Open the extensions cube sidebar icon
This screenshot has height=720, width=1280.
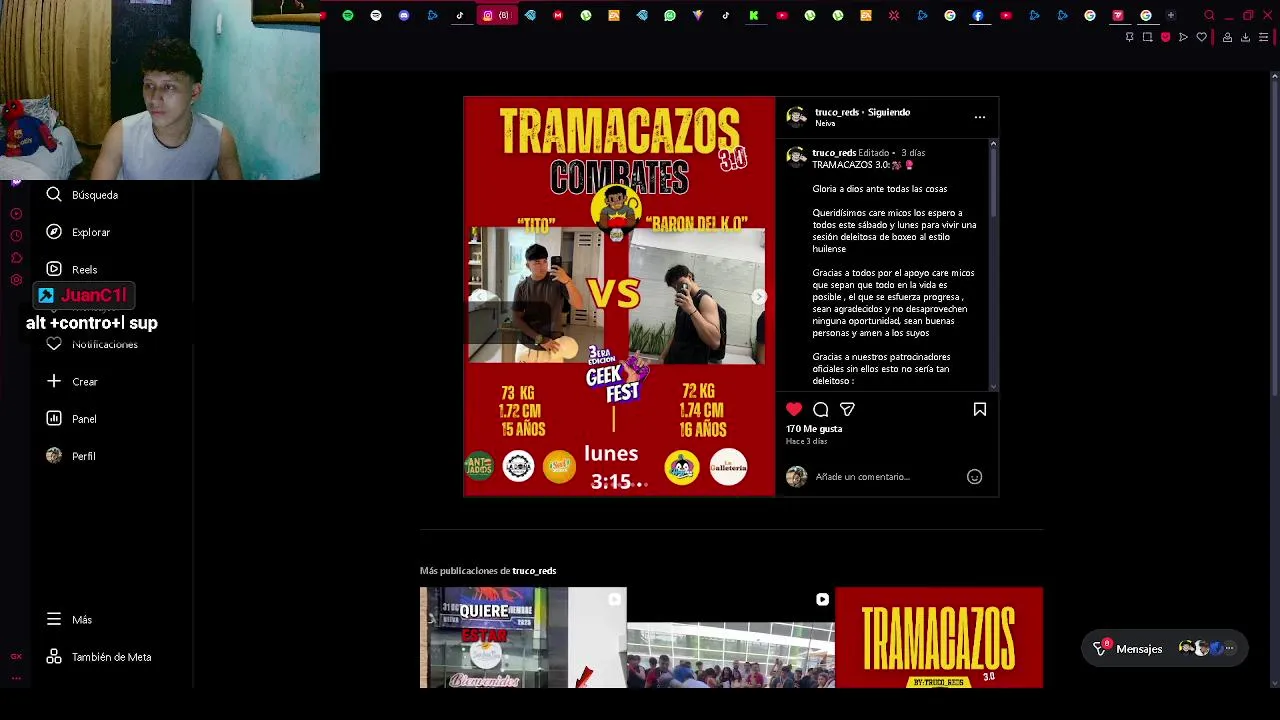16,258
